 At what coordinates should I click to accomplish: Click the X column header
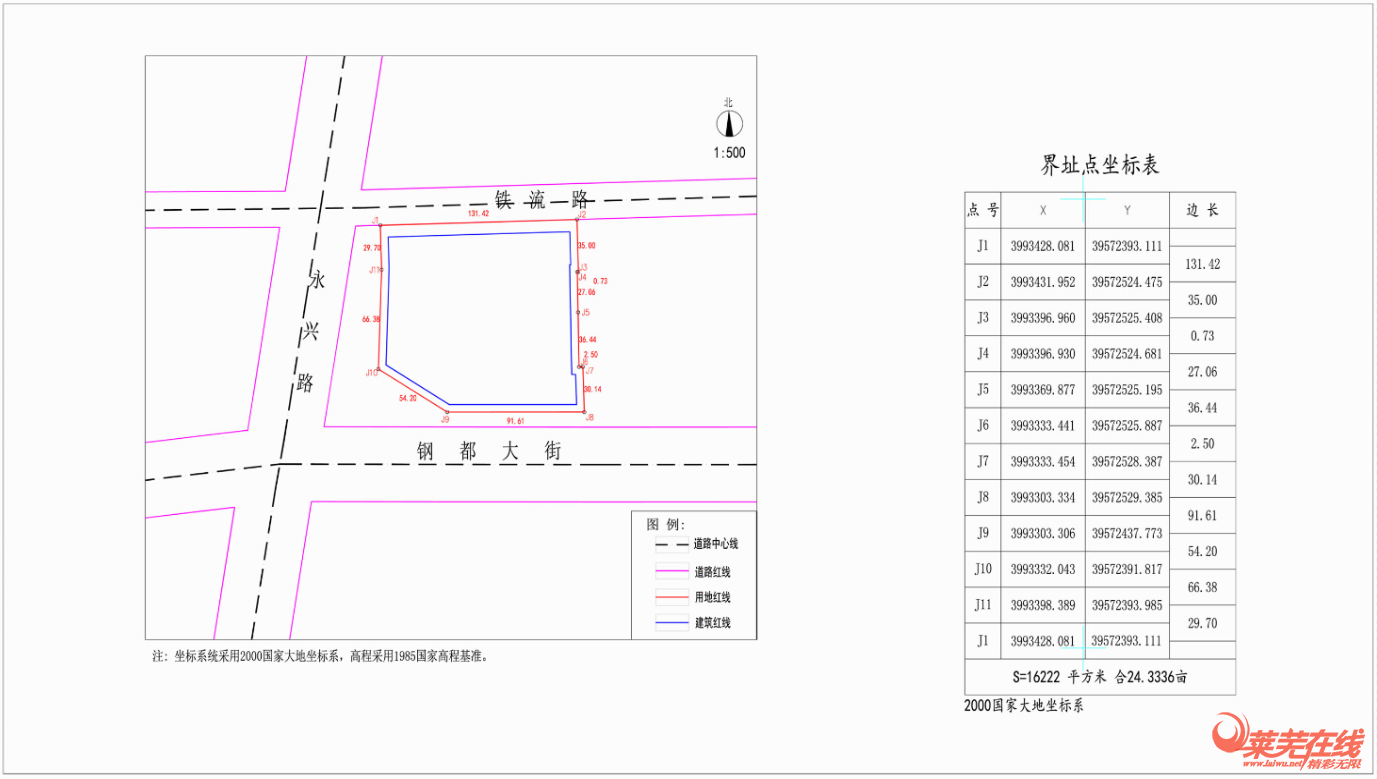coord(1043,210)
